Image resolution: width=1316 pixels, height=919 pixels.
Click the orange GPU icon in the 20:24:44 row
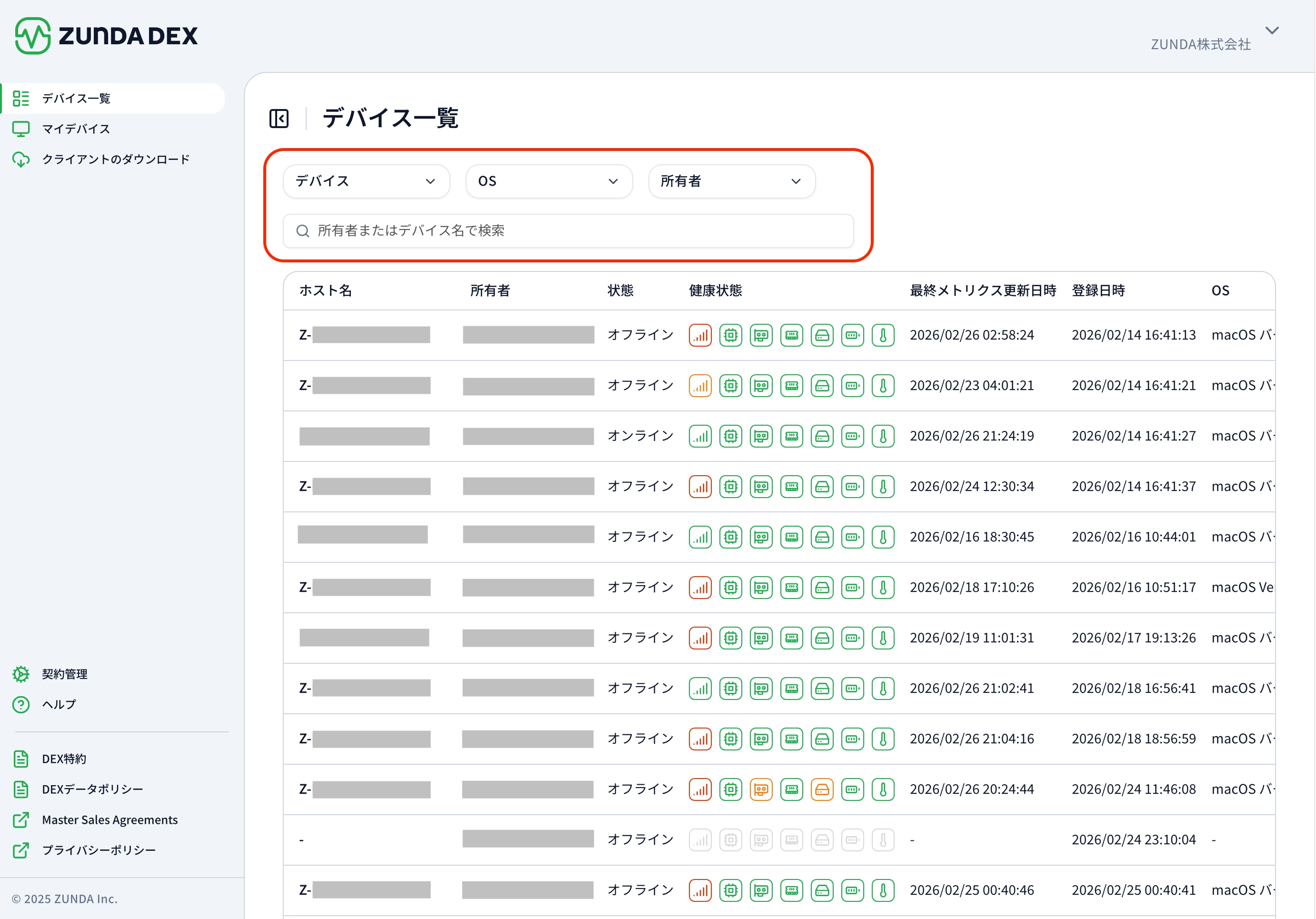click(x=760, y=789)
